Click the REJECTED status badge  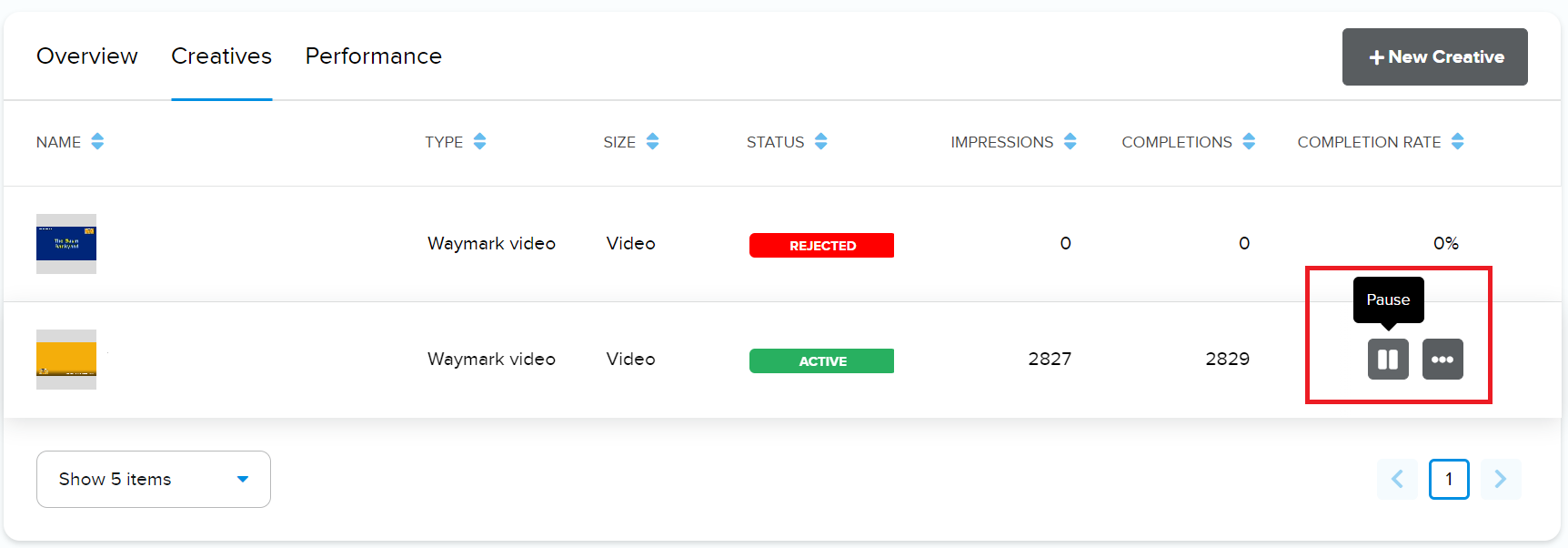[x=822, y=246]
